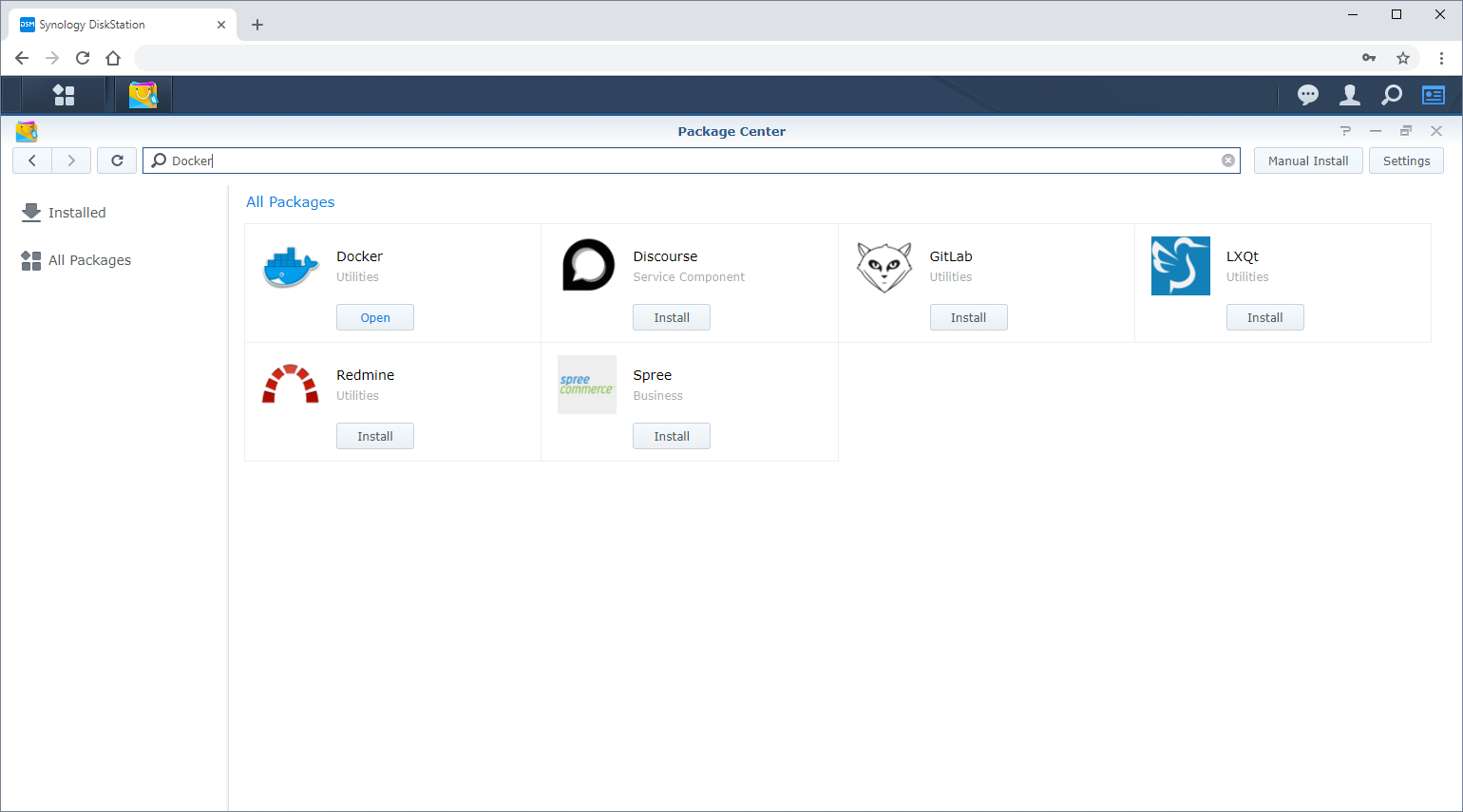The image size is (1463, 812).
Task: Open the installed Docker package
Action: click(x=375, y=317)
